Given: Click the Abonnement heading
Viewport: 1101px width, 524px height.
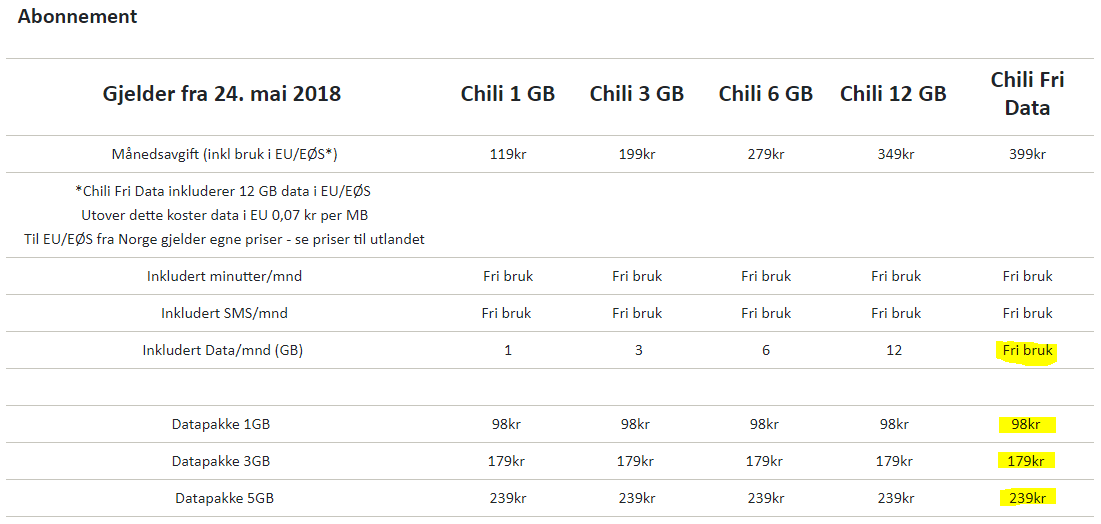Looking at the screenshot, I should (x=77, y=17).
